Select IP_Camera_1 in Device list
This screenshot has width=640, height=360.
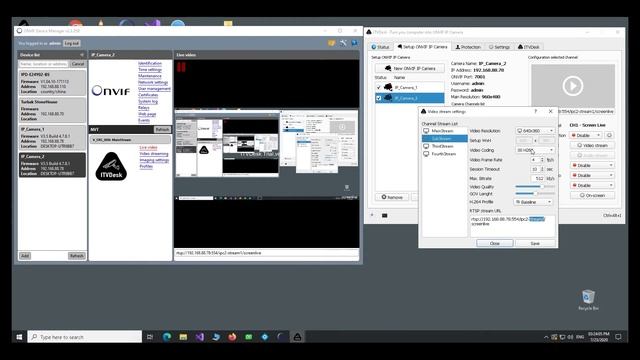52,138
